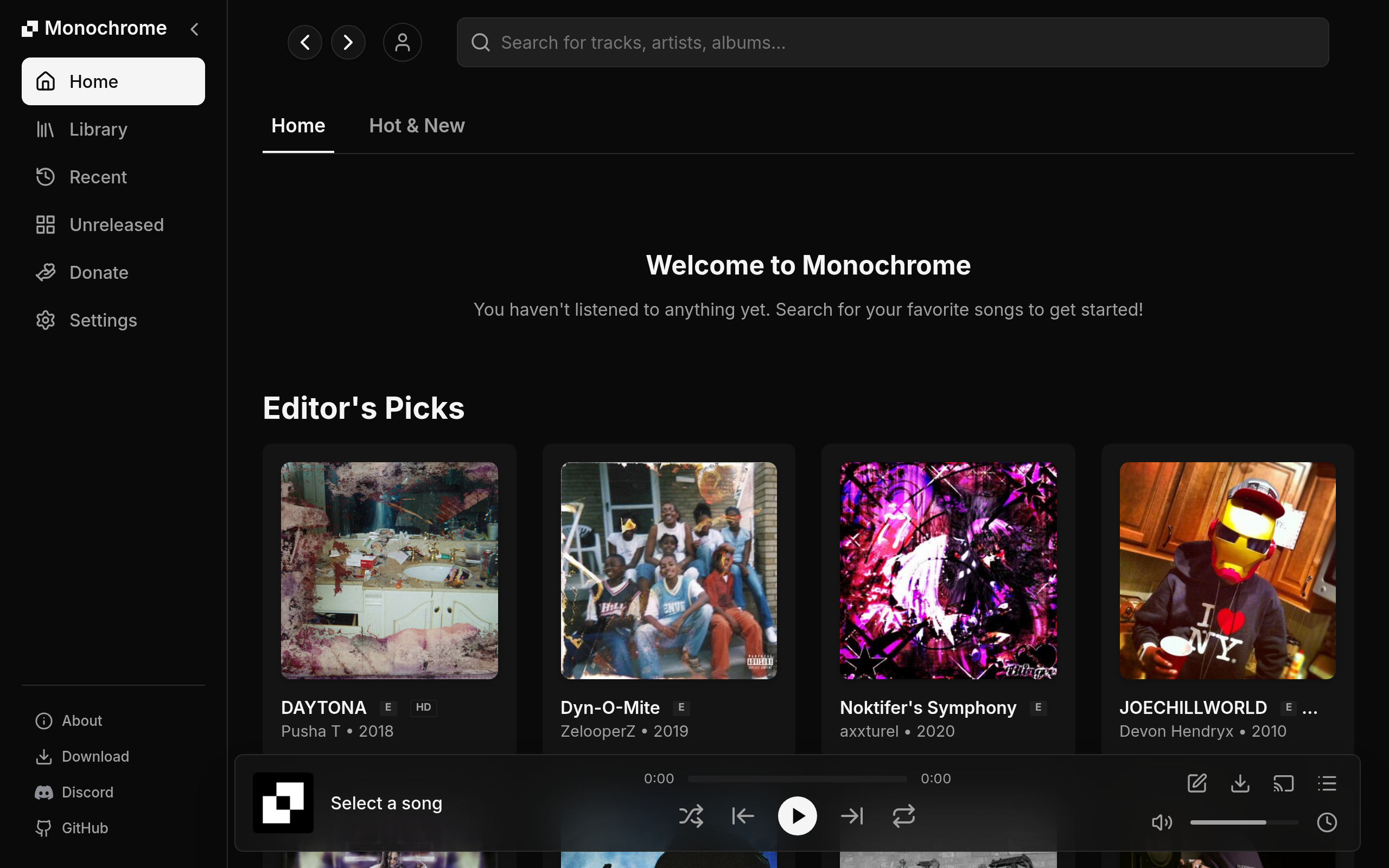The image size is (1389, 868).
Task: Click the edit pencil icon in player
Action: click(1197, 783)
